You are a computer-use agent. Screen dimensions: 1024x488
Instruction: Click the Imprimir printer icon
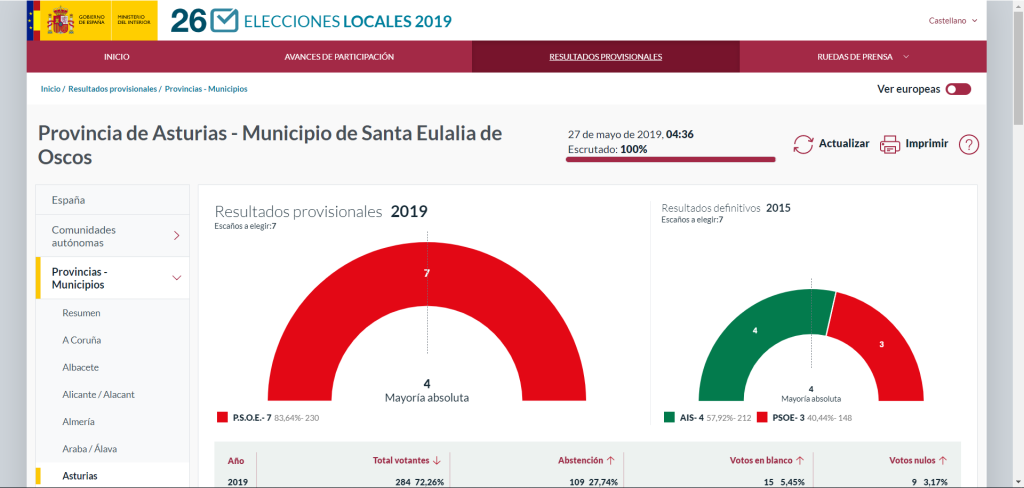tap(890, 144)
